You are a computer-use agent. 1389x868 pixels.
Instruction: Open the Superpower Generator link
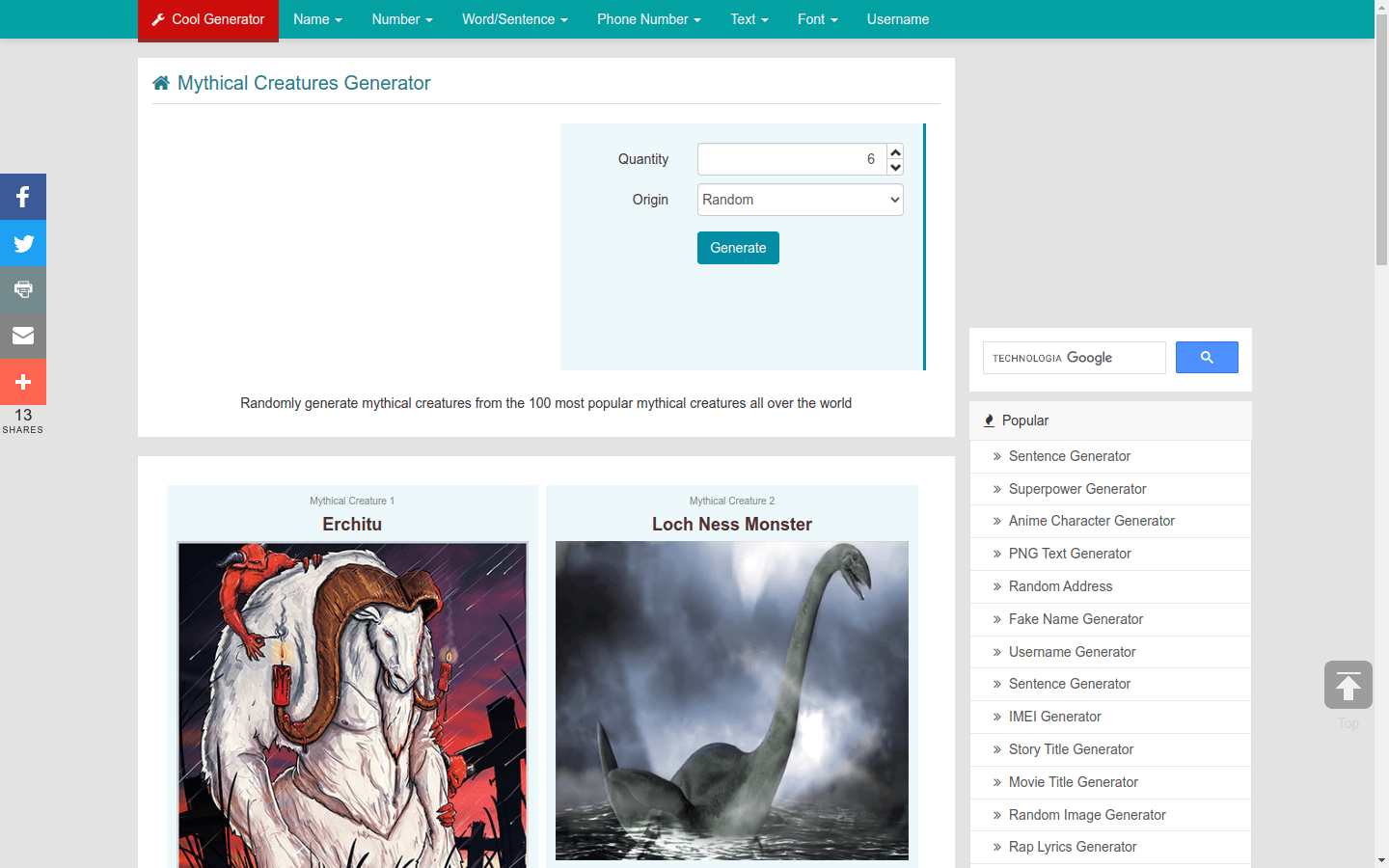[1076, 489]
